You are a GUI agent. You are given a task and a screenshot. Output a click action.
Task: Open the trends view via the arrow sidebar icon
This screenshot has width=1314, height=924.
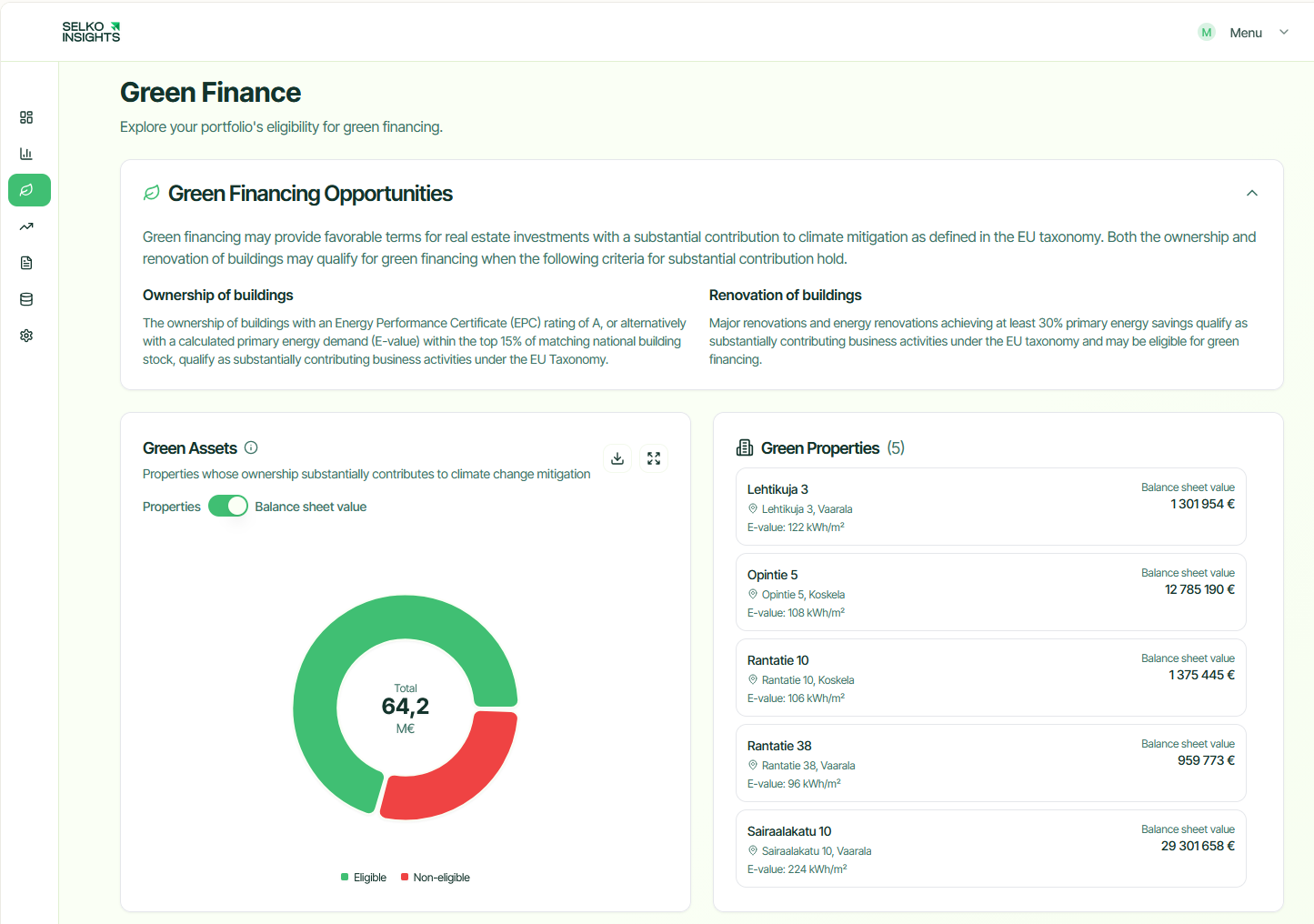pos(26,226)
